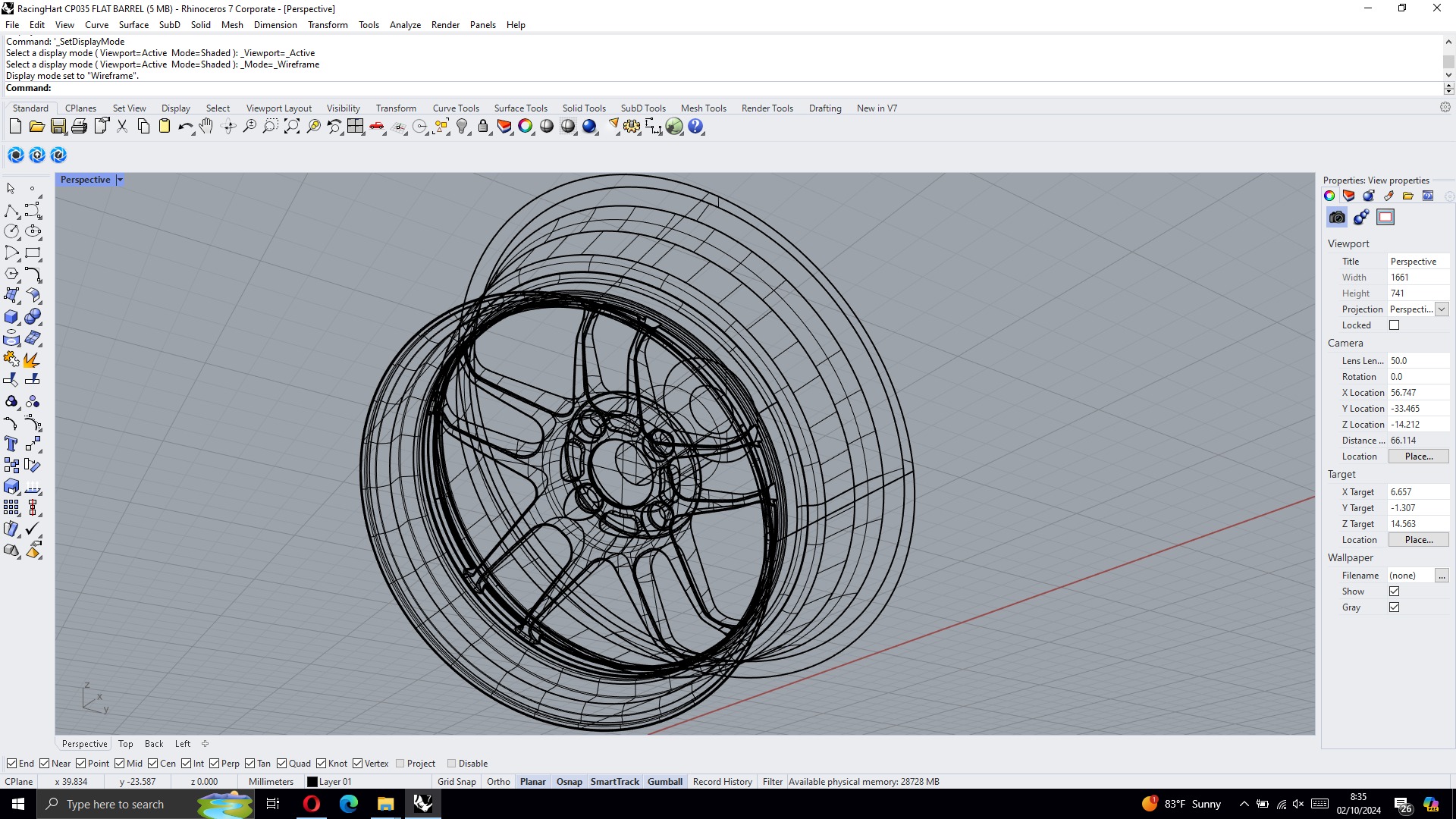Open the Projection dropdown

(x=1442, y=309)
